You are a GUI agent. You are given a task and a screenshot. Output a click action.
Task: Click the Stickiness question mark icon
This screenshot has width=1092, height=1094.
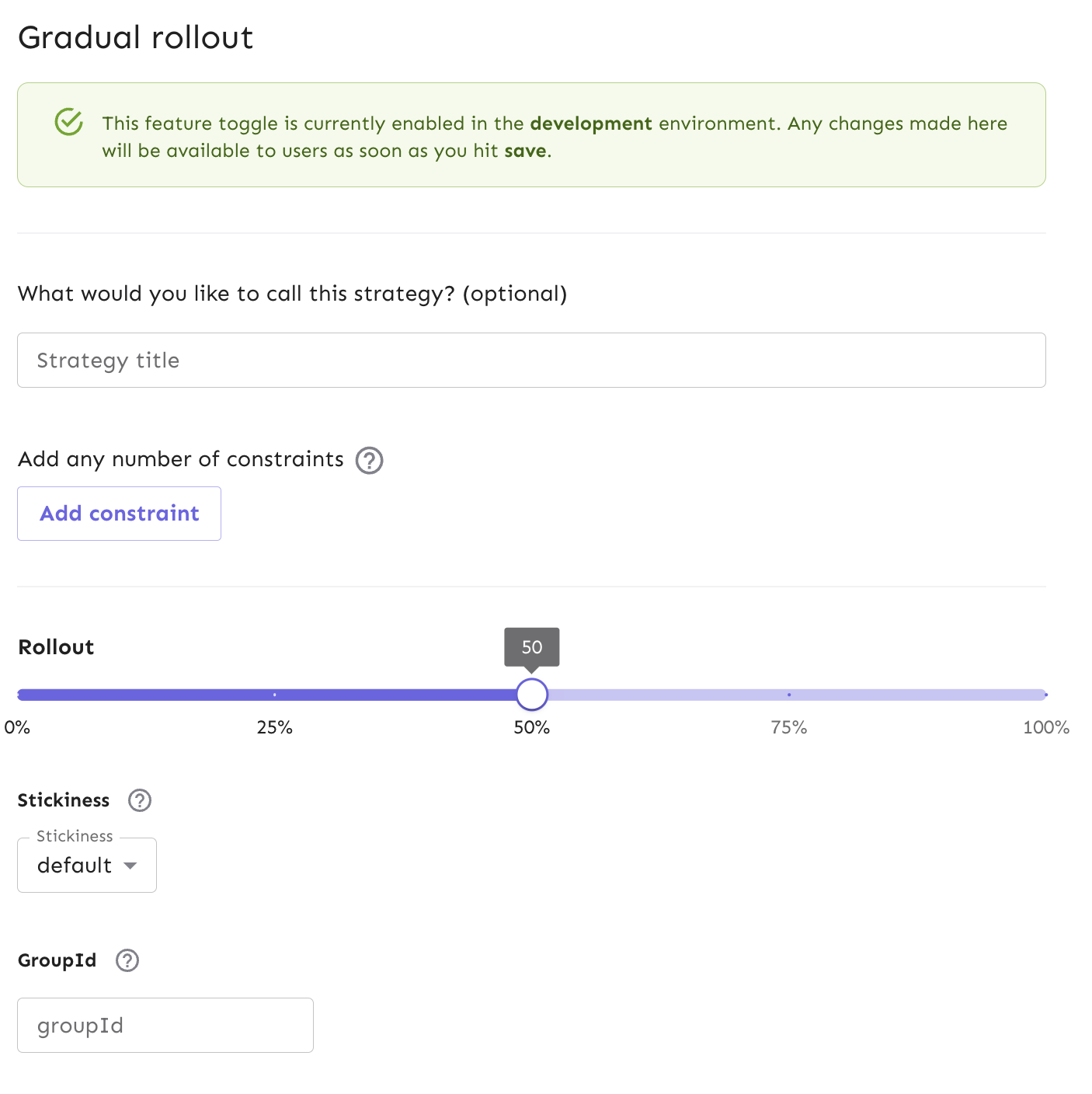point(139,800)
